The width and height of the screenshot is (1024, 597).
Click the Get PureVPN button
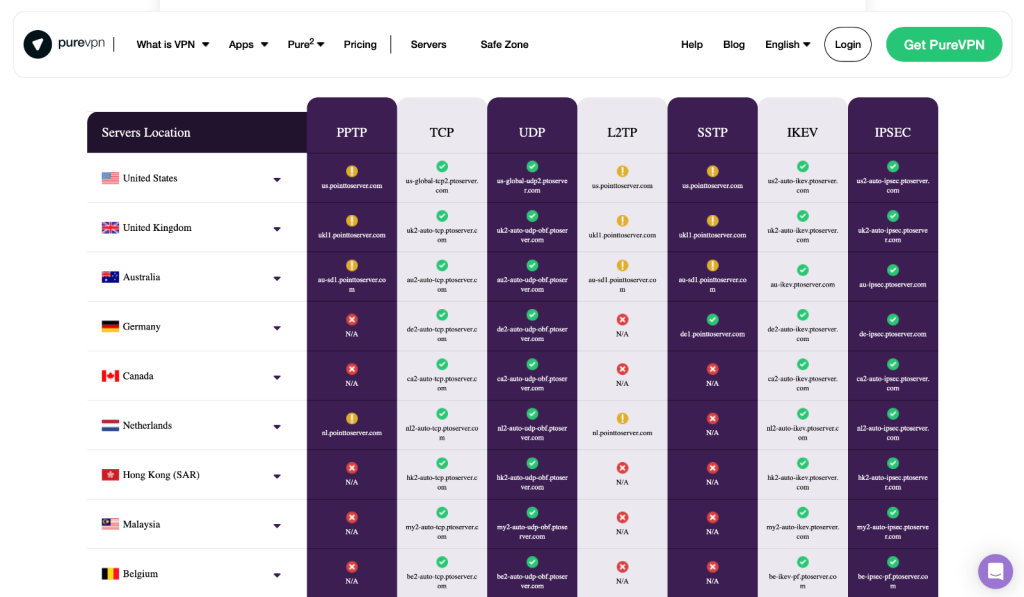point(944,44)
